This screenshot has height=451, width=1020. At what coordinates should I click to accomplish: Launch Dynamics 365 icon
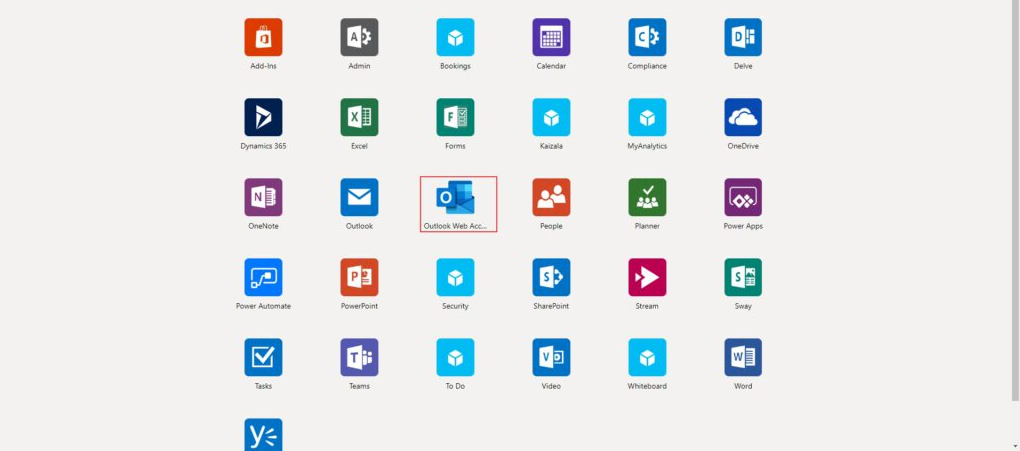tap(263, 117)
